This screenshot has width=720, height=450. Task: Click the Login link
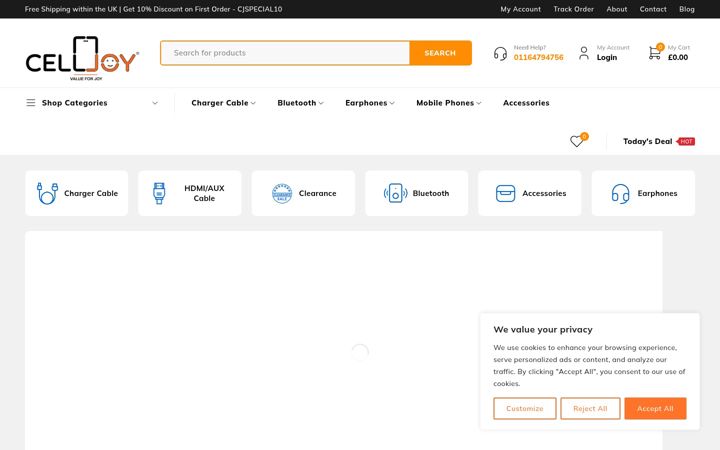point(607,57)
